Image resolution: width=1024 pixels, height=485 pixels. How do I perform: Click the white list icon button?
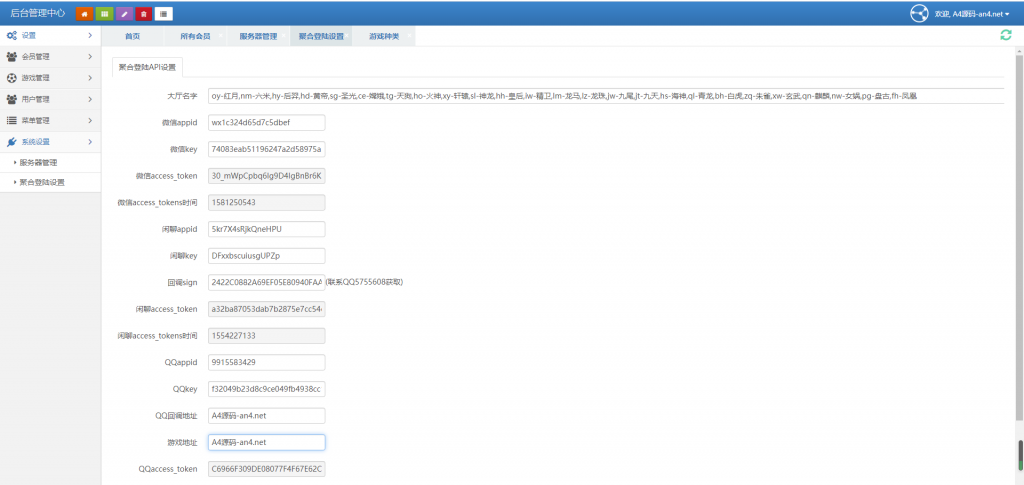pos(163,13)
